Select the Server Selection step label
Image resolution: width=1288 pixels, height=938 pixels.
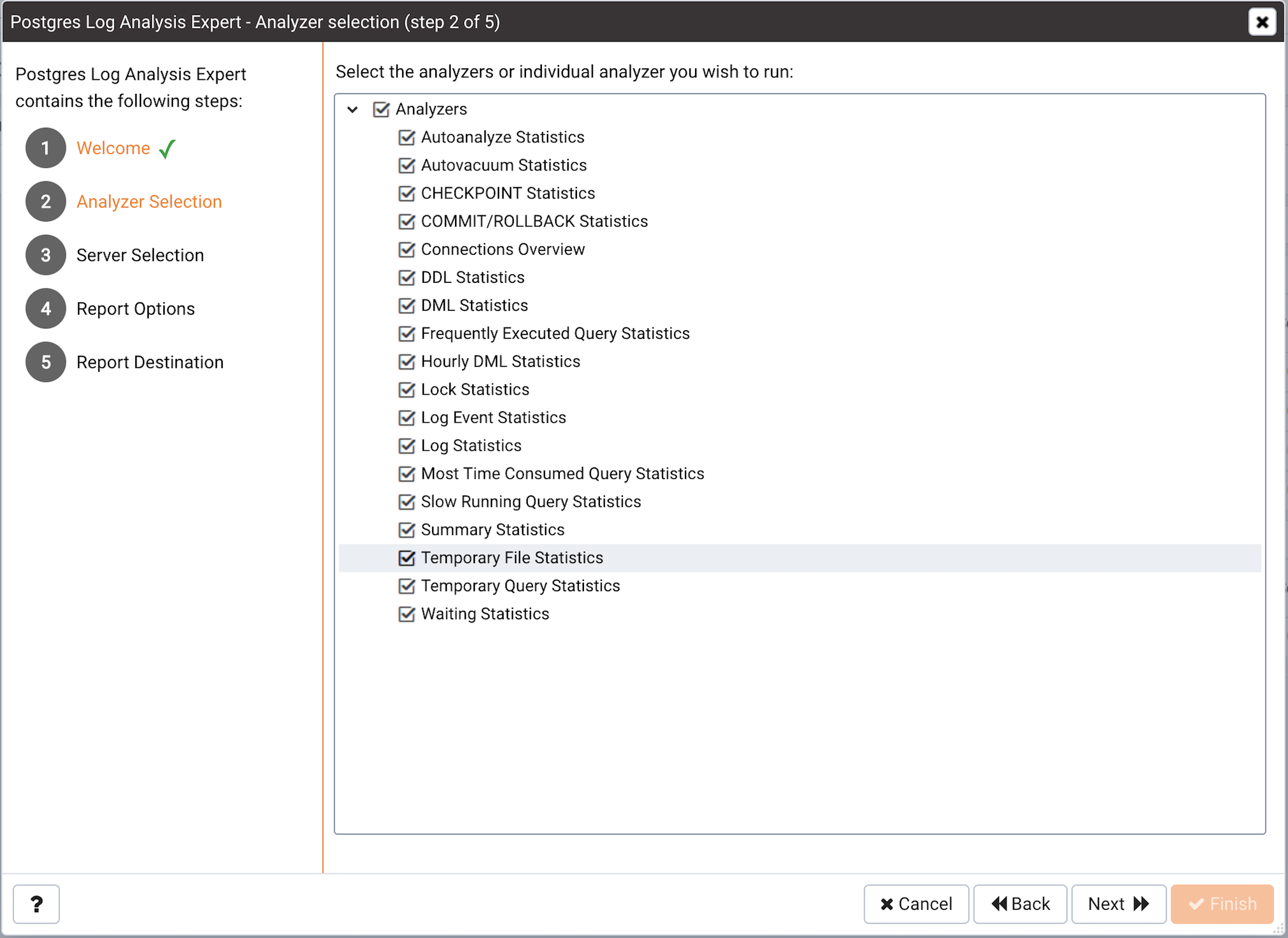pos(140,255)
